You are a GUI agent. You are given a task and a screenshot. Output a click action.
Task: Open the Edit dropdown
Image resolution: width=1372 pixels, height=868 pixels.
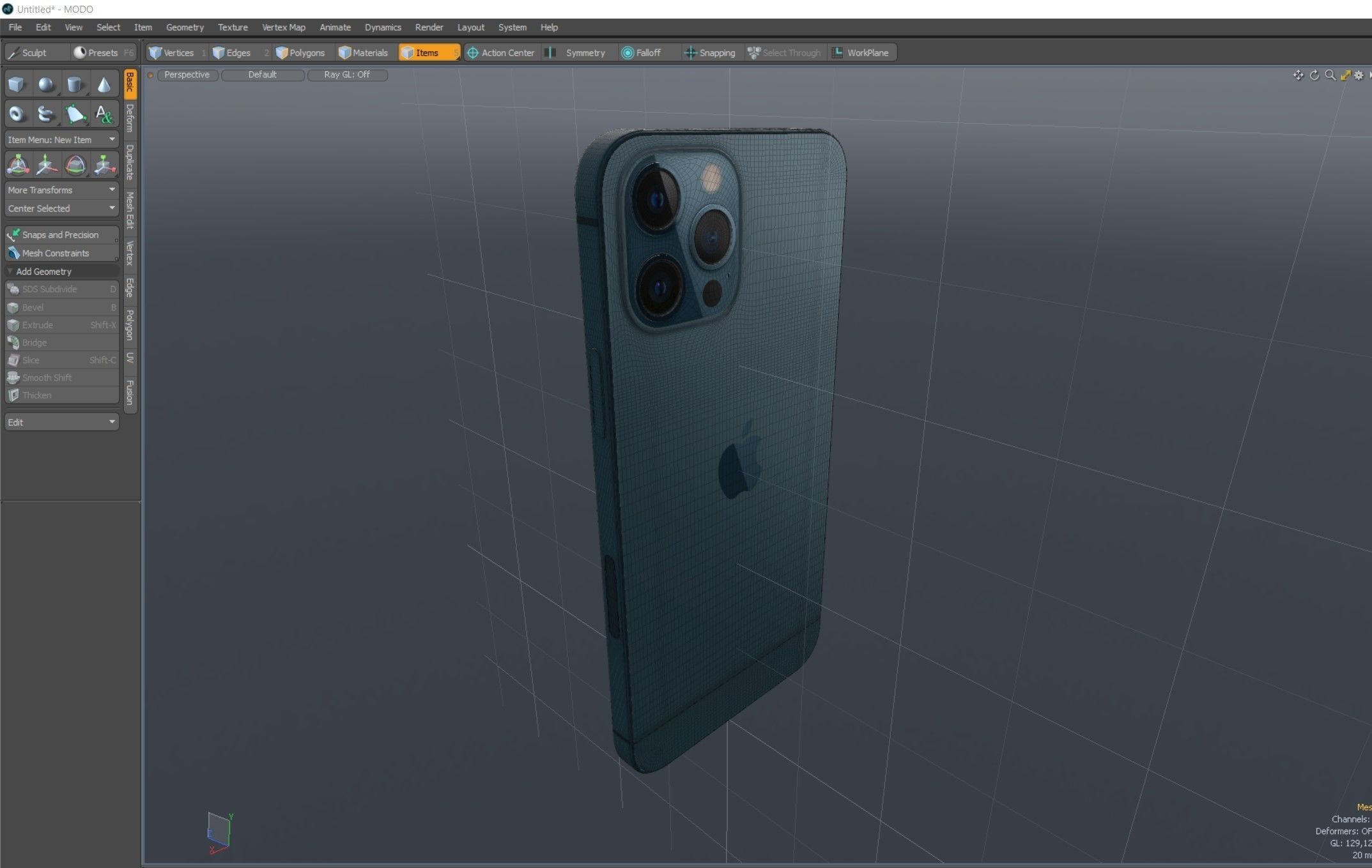pos(61,422)
